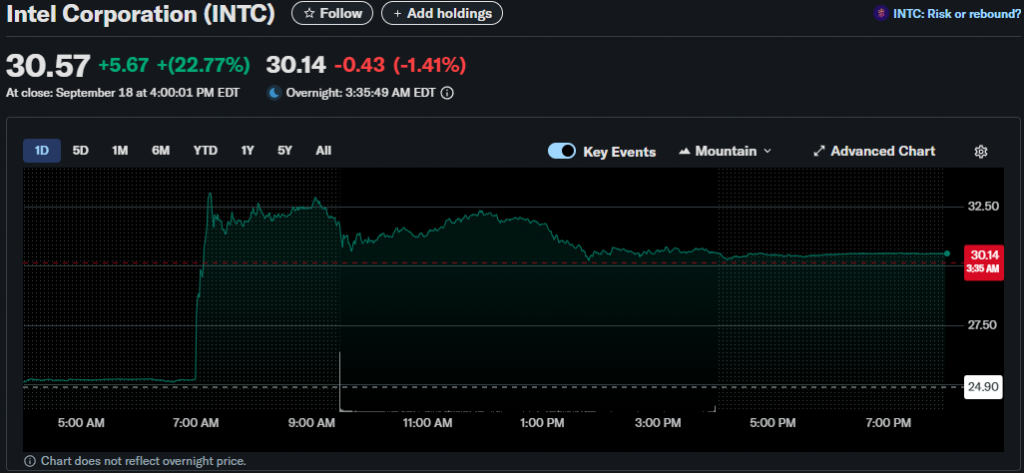
Task: Select the 1D chart range
Action: tap(42, 151)
